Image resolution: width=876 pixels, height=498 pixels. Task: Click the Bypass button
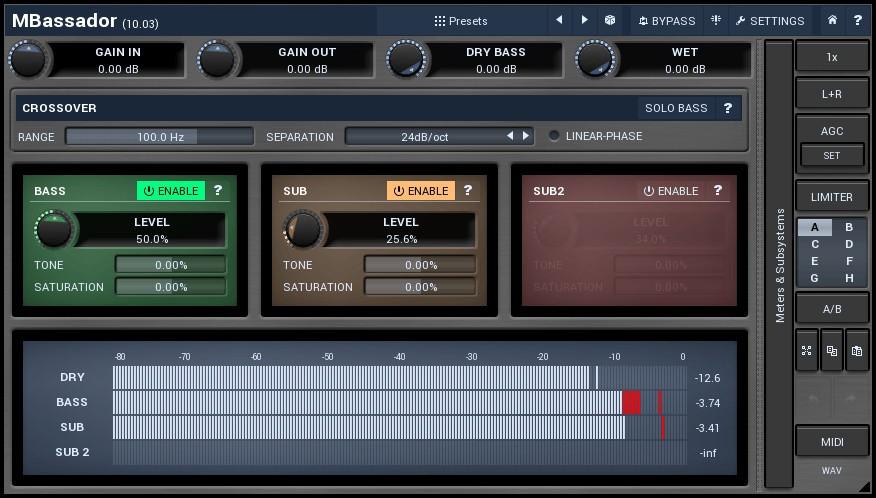tap(666, 20)
